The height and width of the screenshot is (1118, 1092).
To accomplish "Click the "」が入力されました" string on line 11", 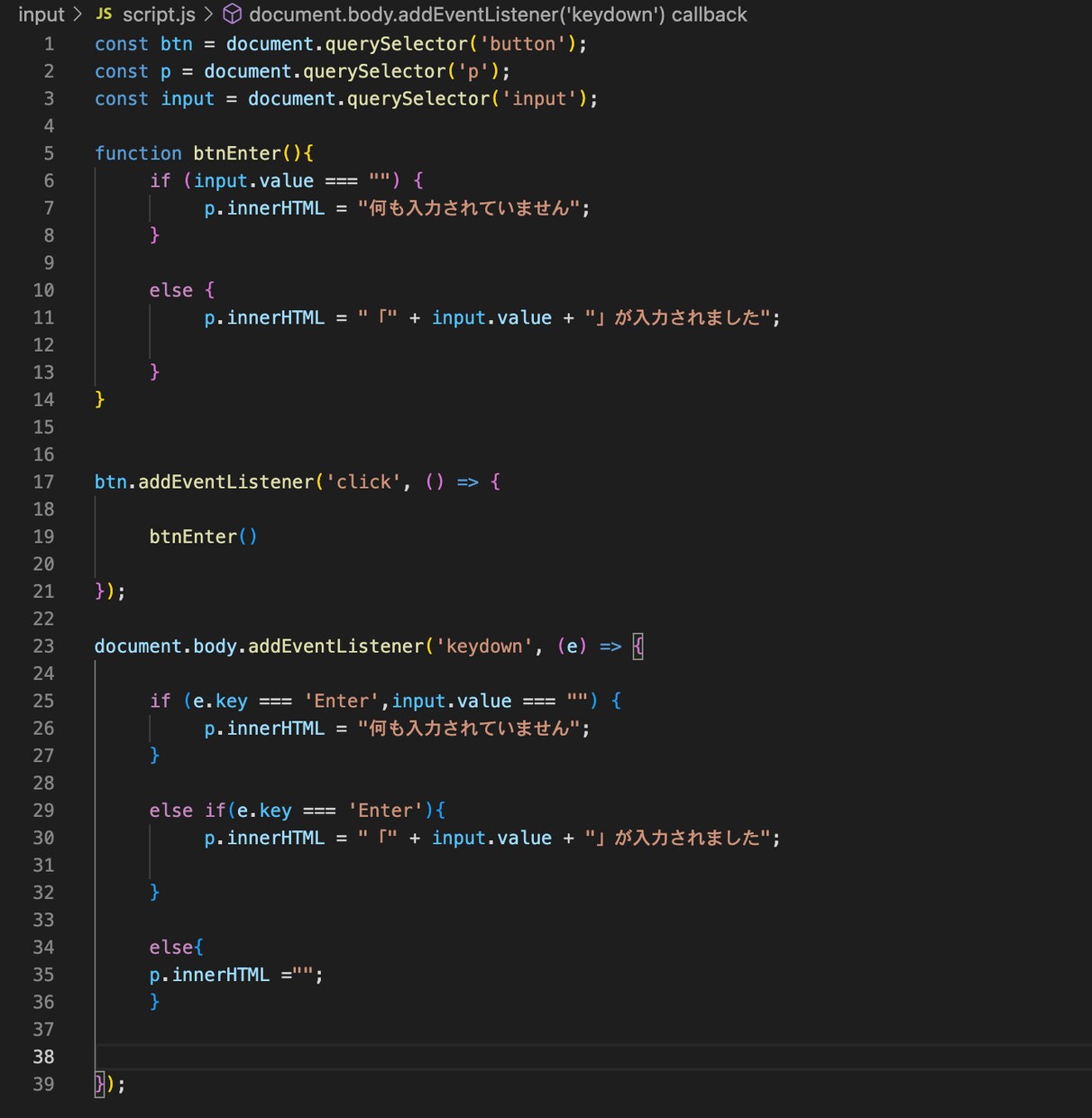I will click(x=677, y=317).
